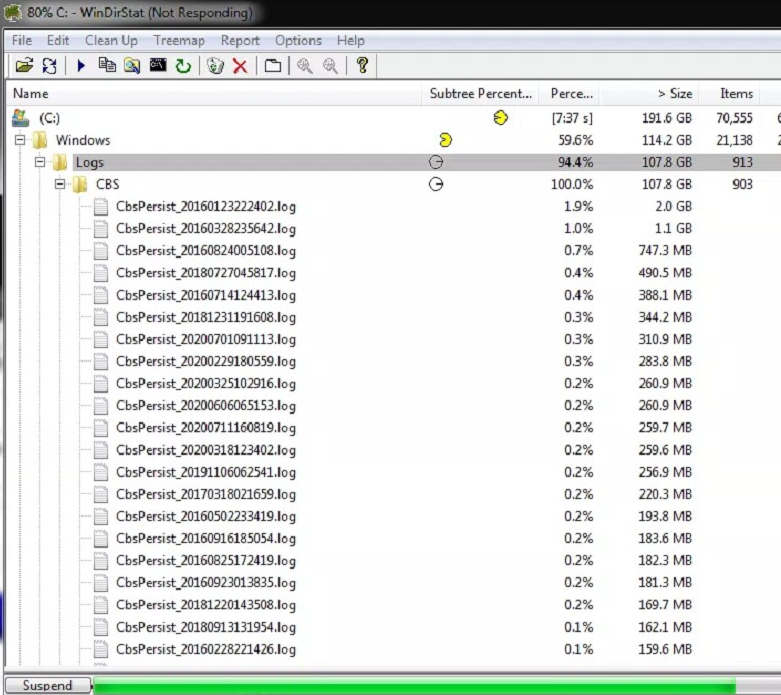
Task: Select CbsPersist_20170318021659.log file
Action: (x=206, y=494)
